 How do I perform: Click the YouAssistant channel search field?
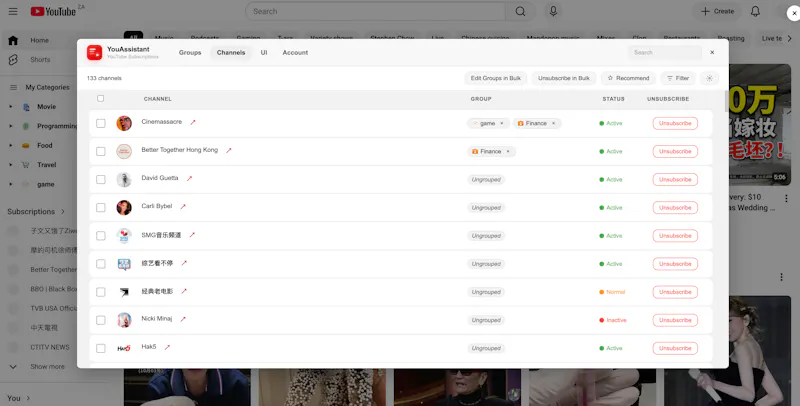tap(665, 53)
